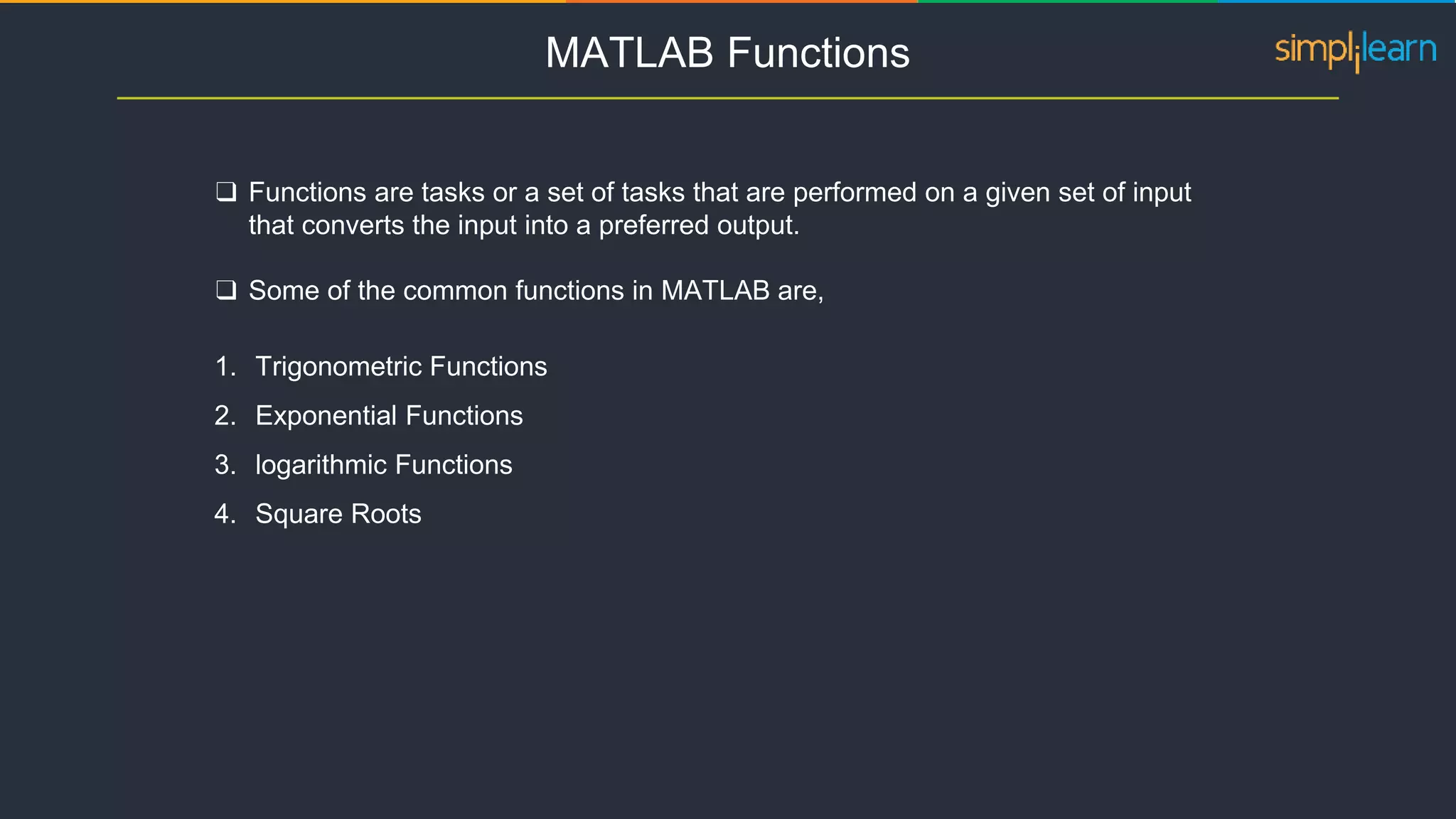Viewport: 1456px width, 819px height.
Task: Click the yellow-green divider line under the title
Action: pos(727,98)
